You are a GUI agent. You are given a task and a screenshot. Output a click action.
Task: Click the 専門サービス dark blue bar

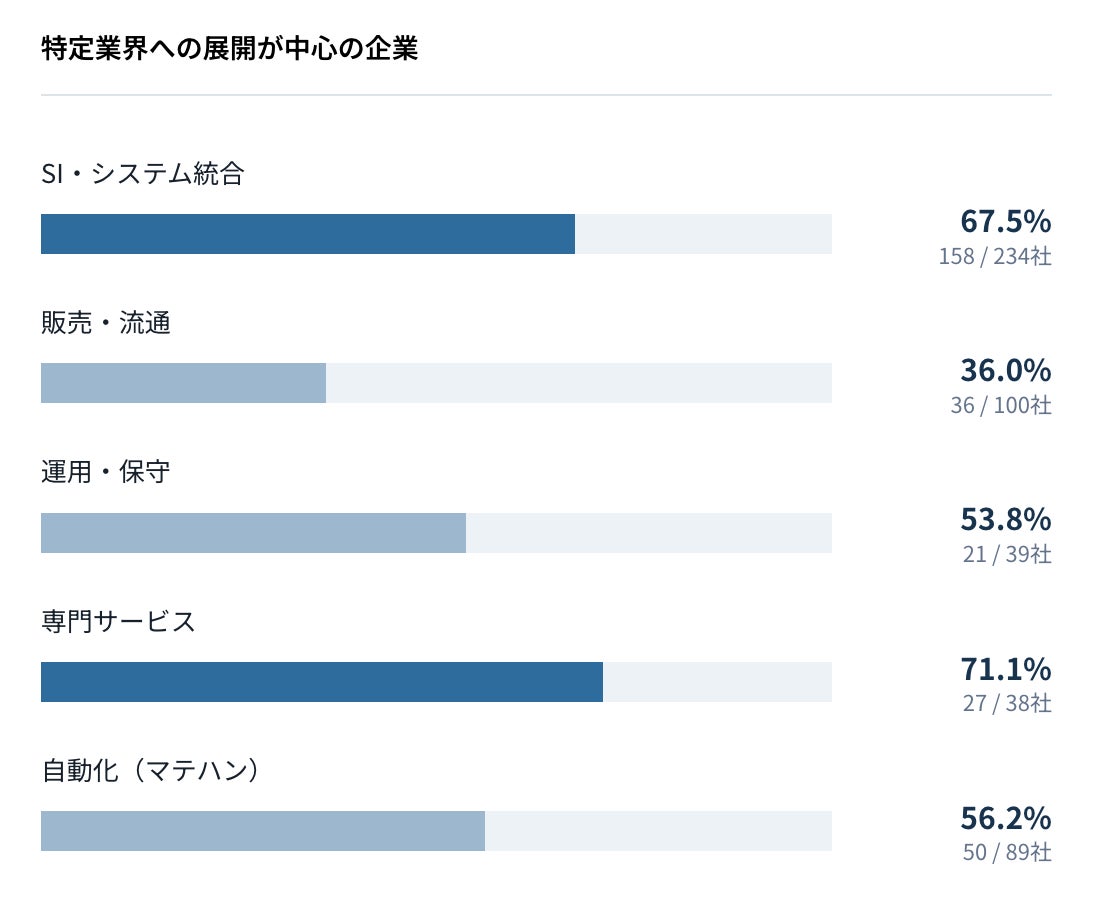click(x=322, y=682)
